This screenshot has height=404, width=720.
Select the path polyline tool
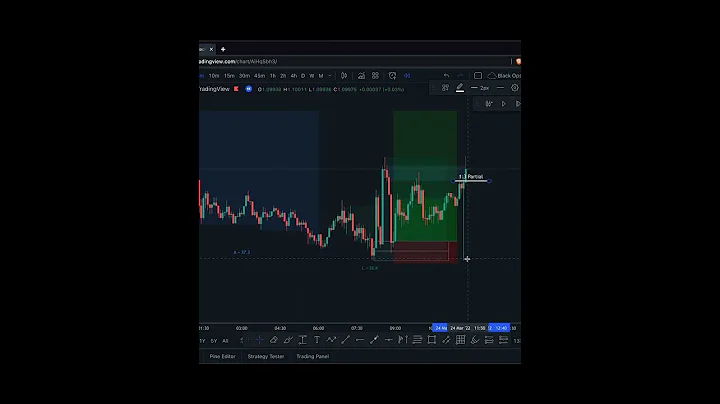point(331,340)
